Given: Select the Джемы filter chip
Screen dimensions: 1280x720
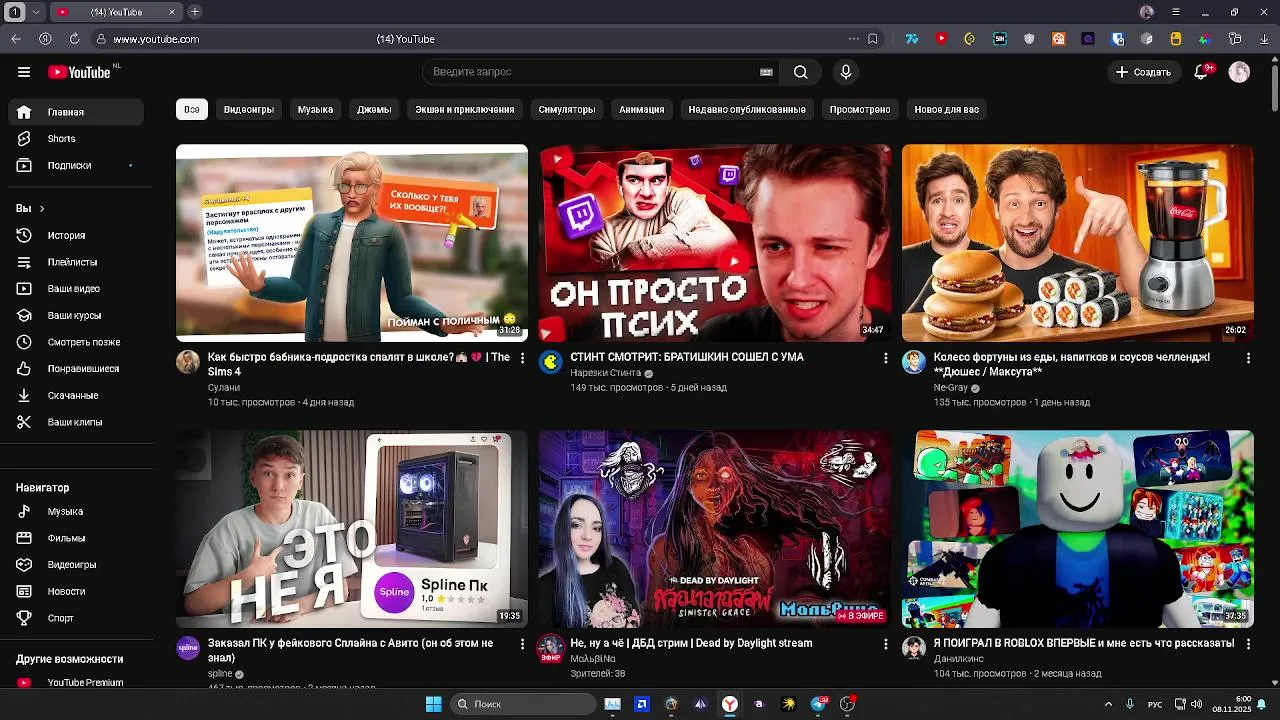Looking at the screenshot, I should 374,109.
